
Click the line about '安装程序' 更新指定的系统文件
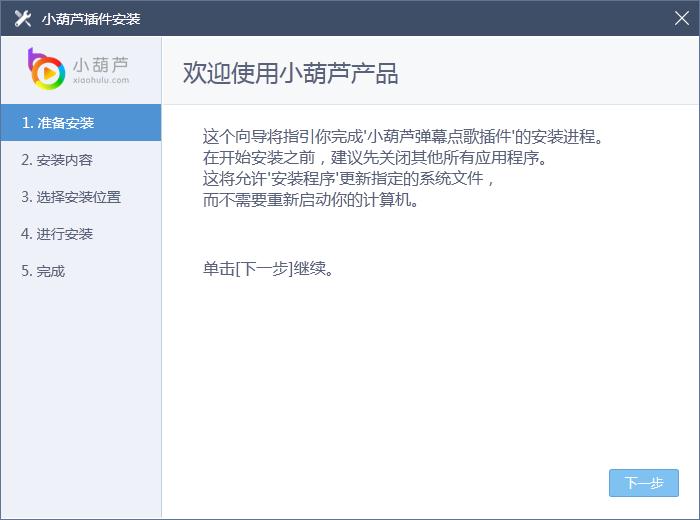[x=348, y=179]
